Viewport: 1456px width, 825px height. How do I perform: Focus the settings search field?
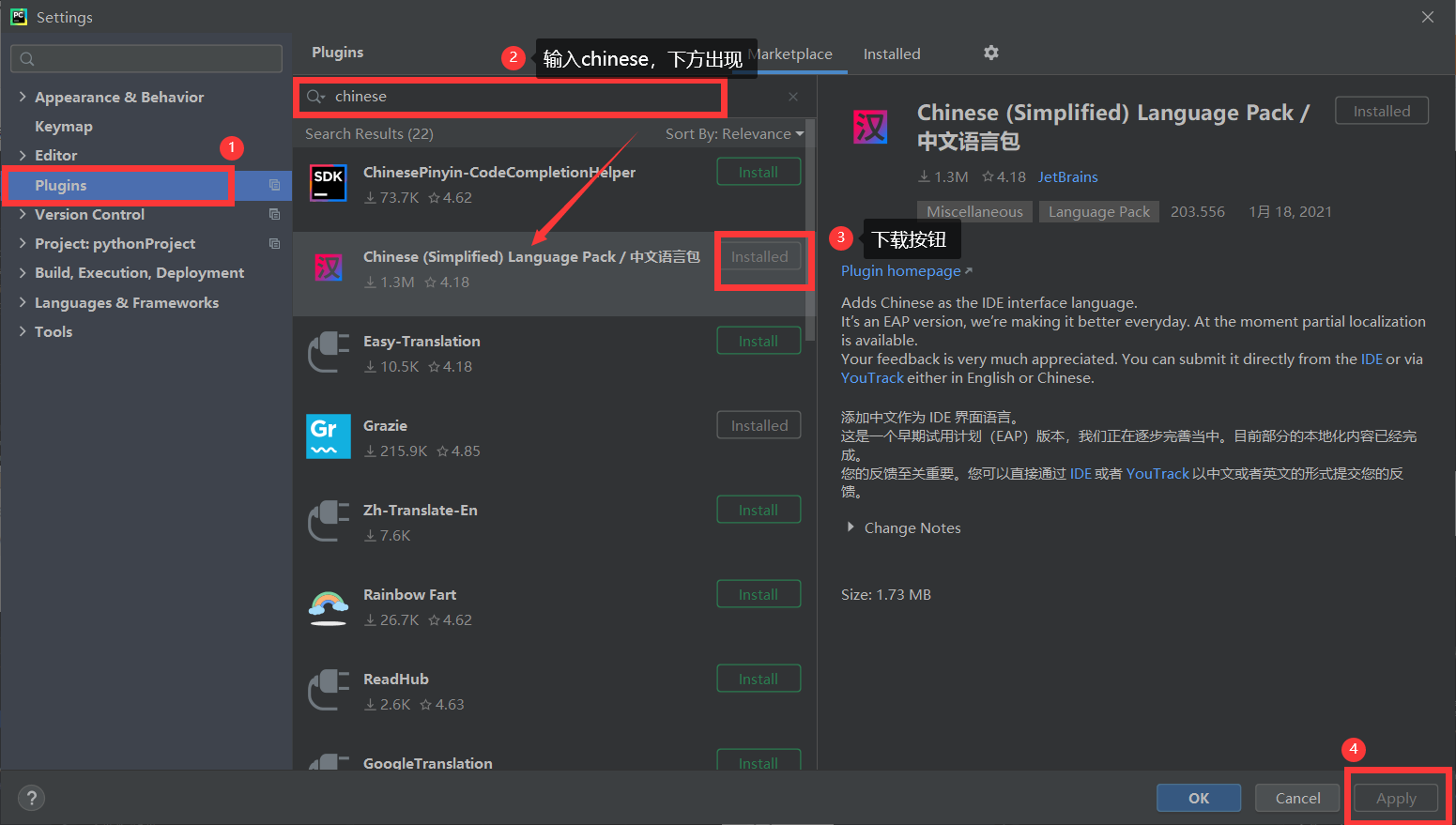coord(146,58)
